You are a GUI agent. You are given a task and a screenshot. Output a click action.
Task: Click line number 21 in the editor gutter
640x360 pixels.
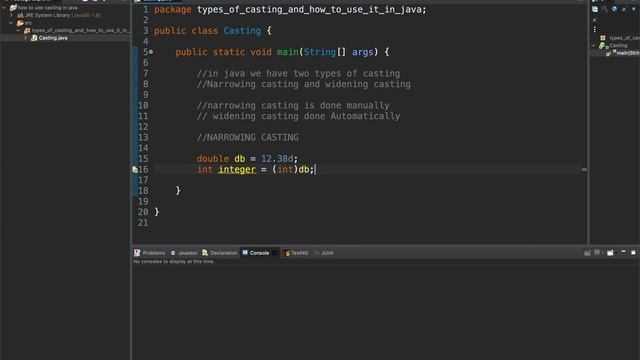point(143,223)
